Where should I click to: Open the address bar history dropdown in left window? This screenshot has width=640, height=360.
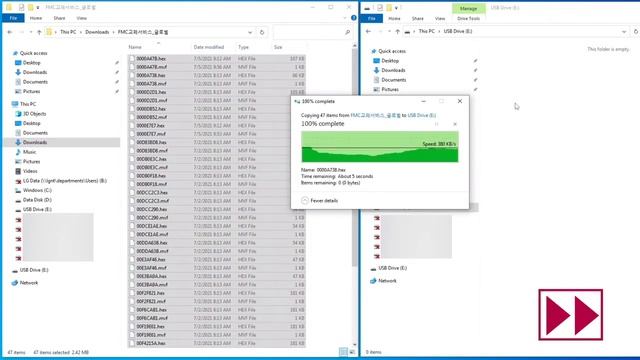(x=250, y=32)
